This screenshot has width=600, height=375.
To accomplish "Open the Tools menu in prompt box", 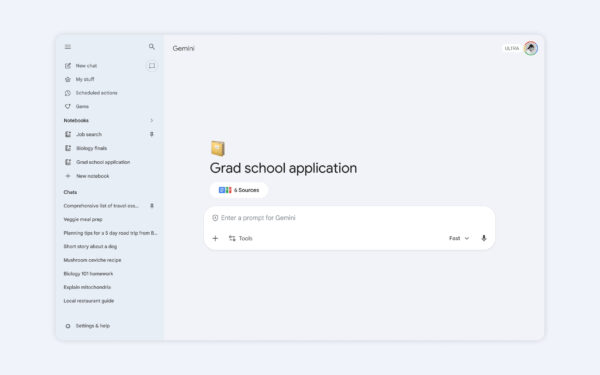I will (x=241, y=238).
